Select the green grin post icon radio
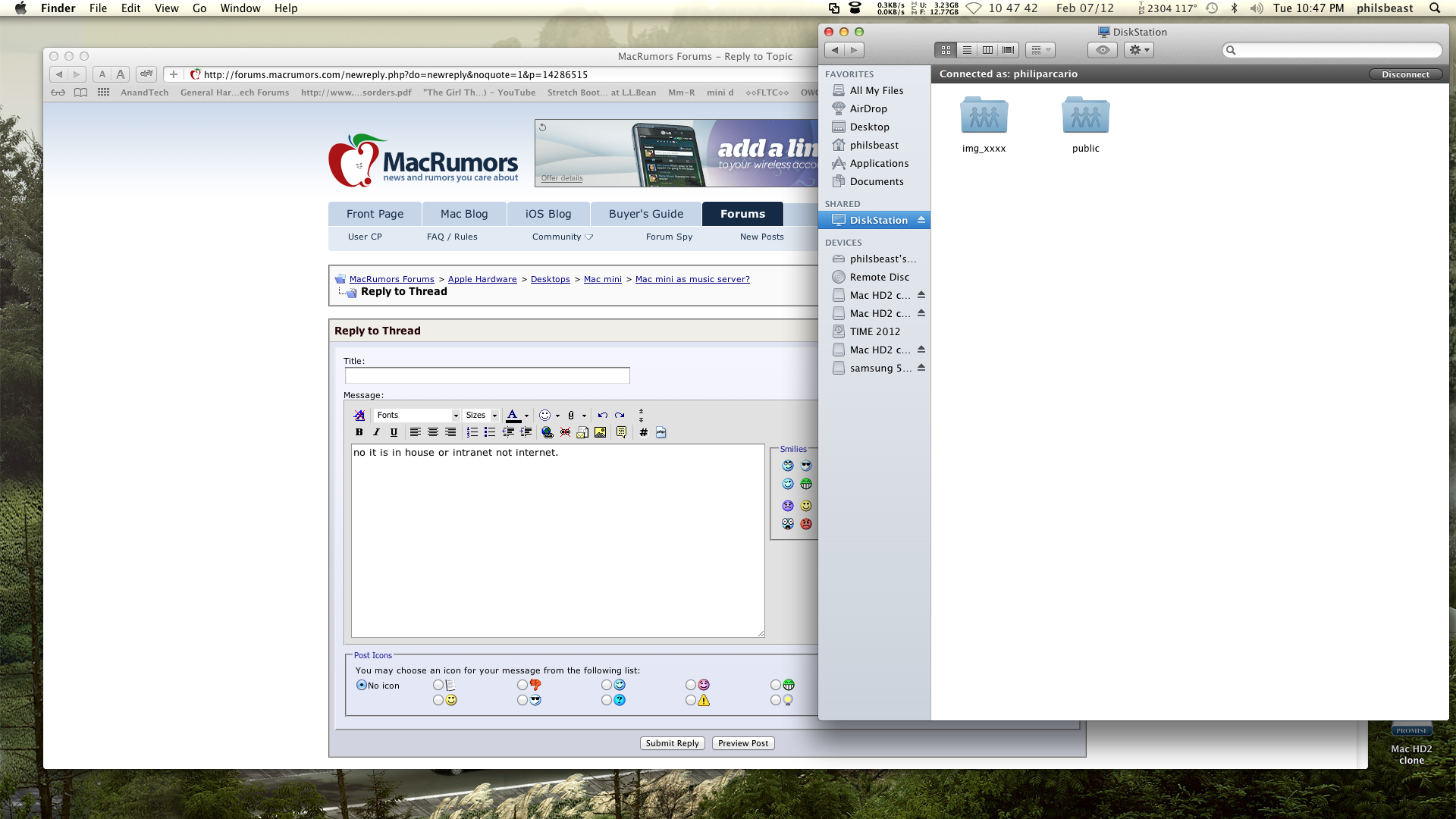The width and height of the screenshot is (1456, 819). tap(776, 685)
